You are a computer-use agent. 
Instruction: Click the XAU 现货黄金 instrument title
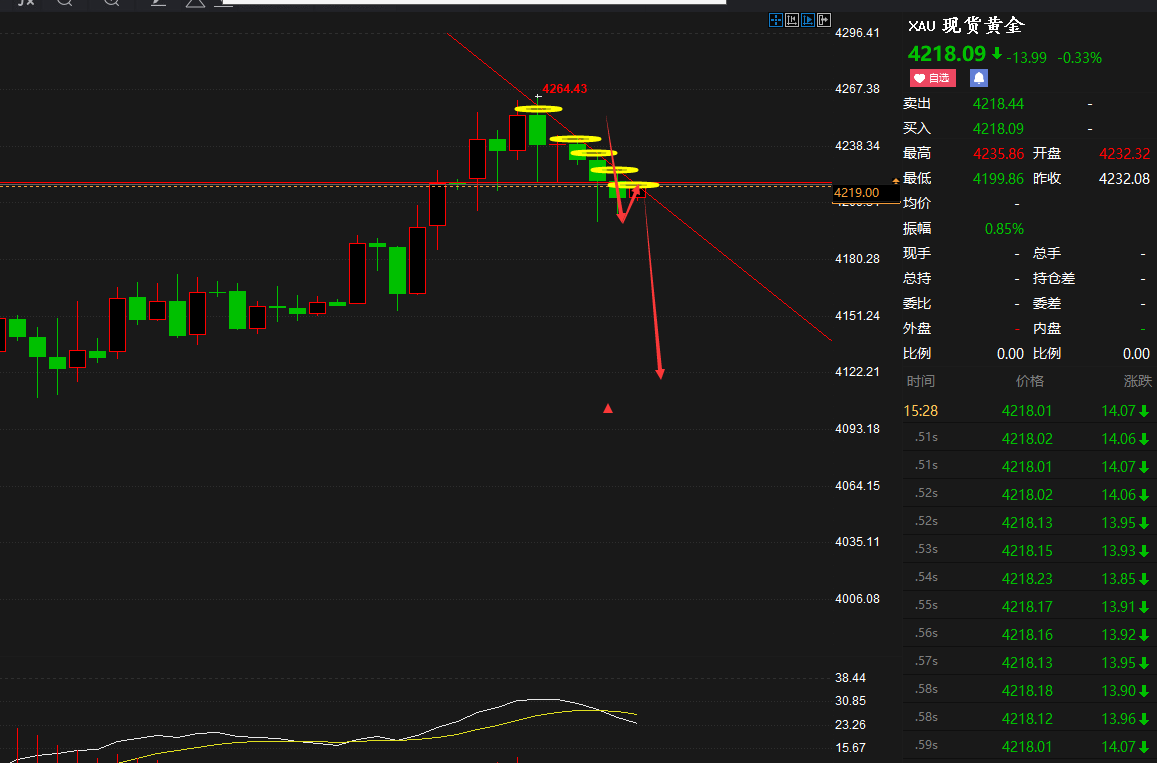tap(966, 26)
